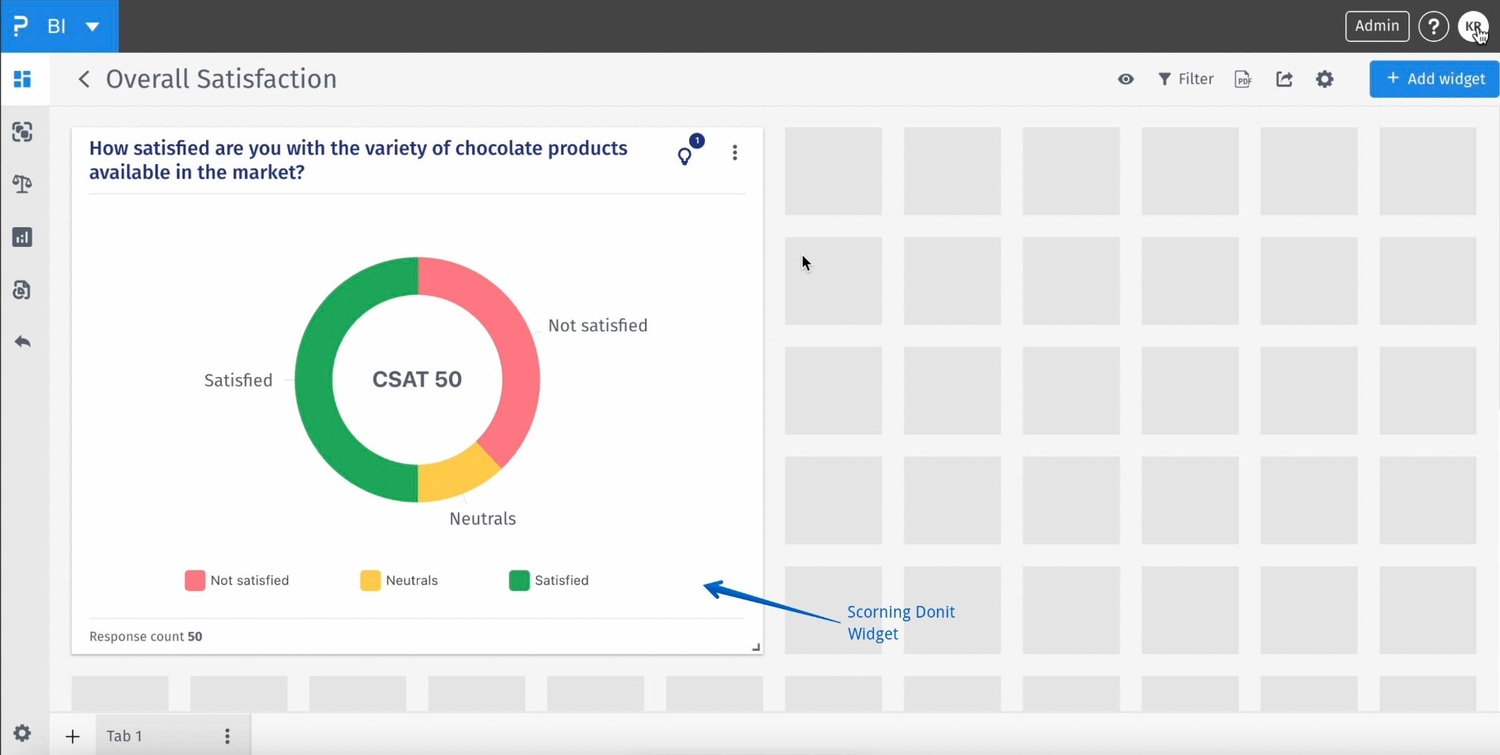Open the widget three-dot options menu
This screenshot has height=755, width=1500.
(735, 153)
